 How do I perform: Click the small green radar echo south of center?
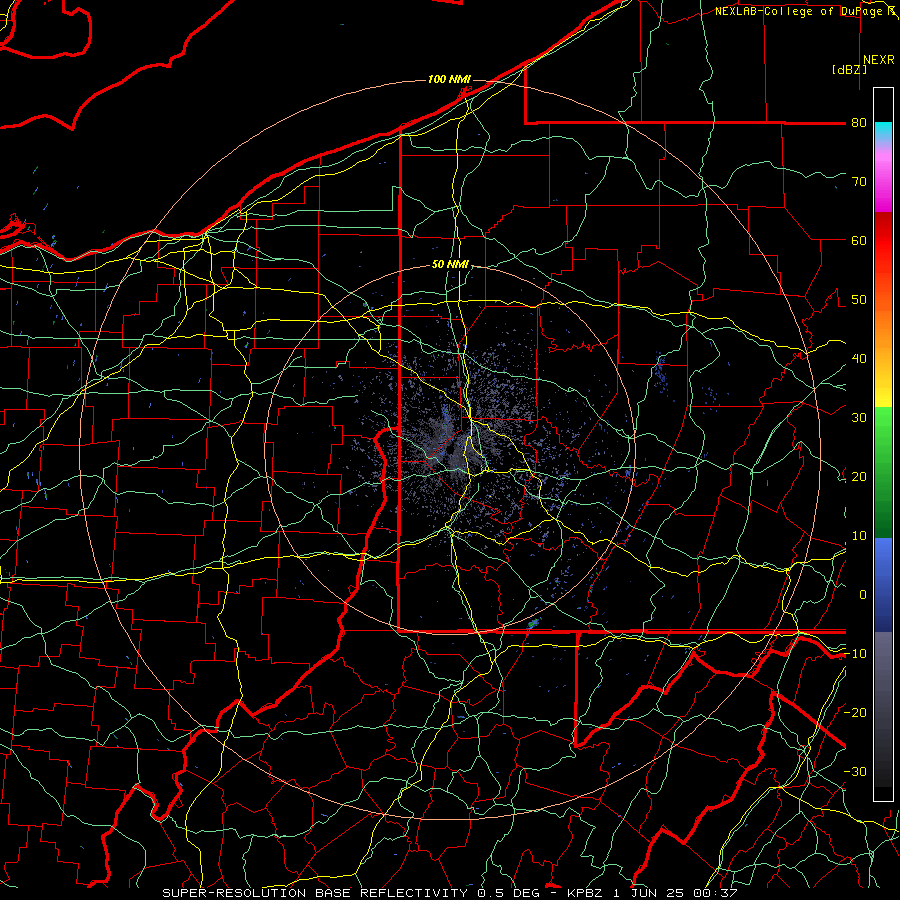pos(534,623)
